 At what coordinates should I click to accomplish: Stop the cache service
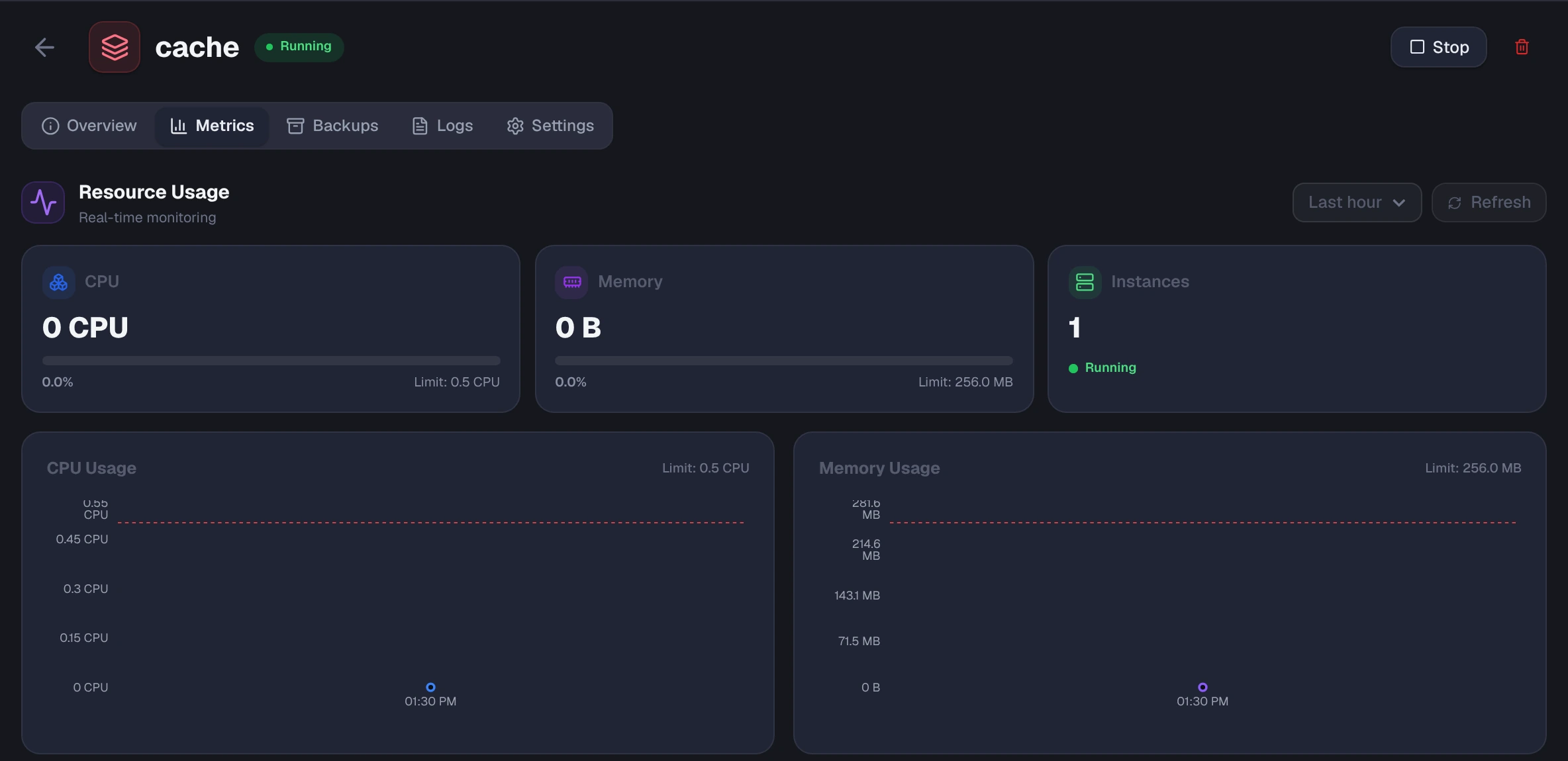click(1438, 47)
